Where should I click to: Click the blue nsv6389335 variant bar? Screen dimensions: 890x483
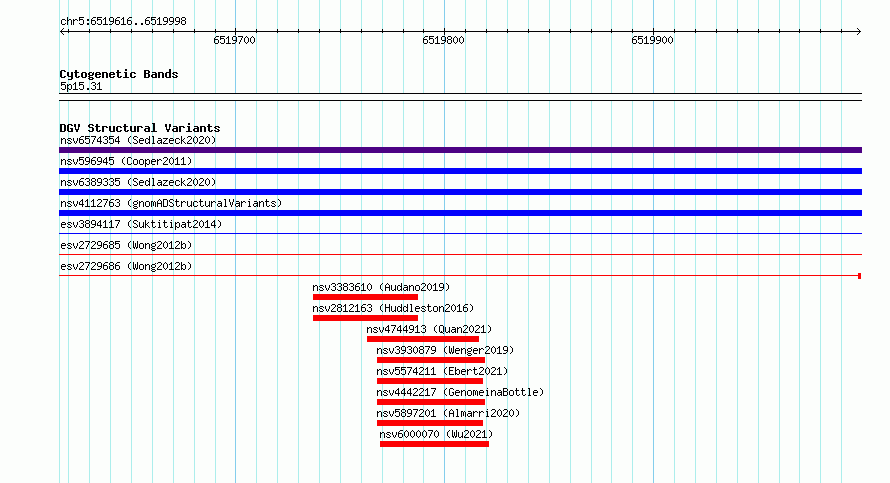click(460, 192)
